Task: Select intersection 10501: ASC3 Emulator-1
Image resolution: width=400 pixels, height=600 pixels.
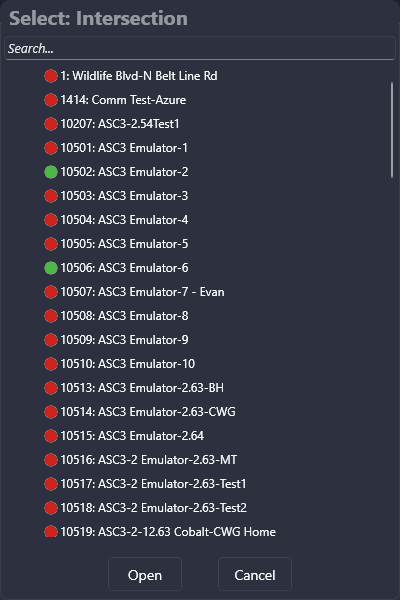Action: tap(124, 148)
